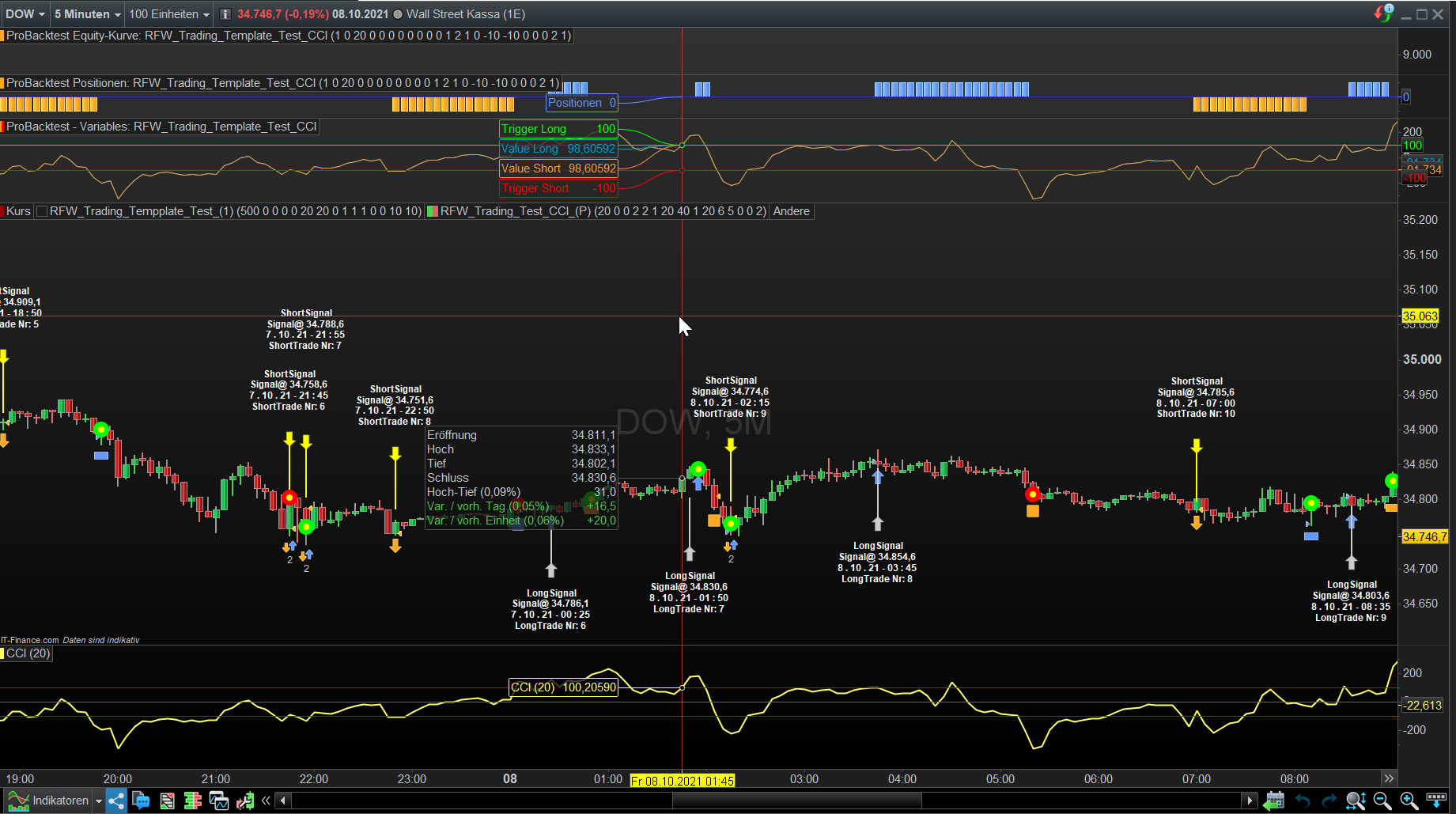Click the CCI (20) 100,20590 value box
Image resolution: width=1456 pixels, height=814 pixels.
(x=563, y=687)
